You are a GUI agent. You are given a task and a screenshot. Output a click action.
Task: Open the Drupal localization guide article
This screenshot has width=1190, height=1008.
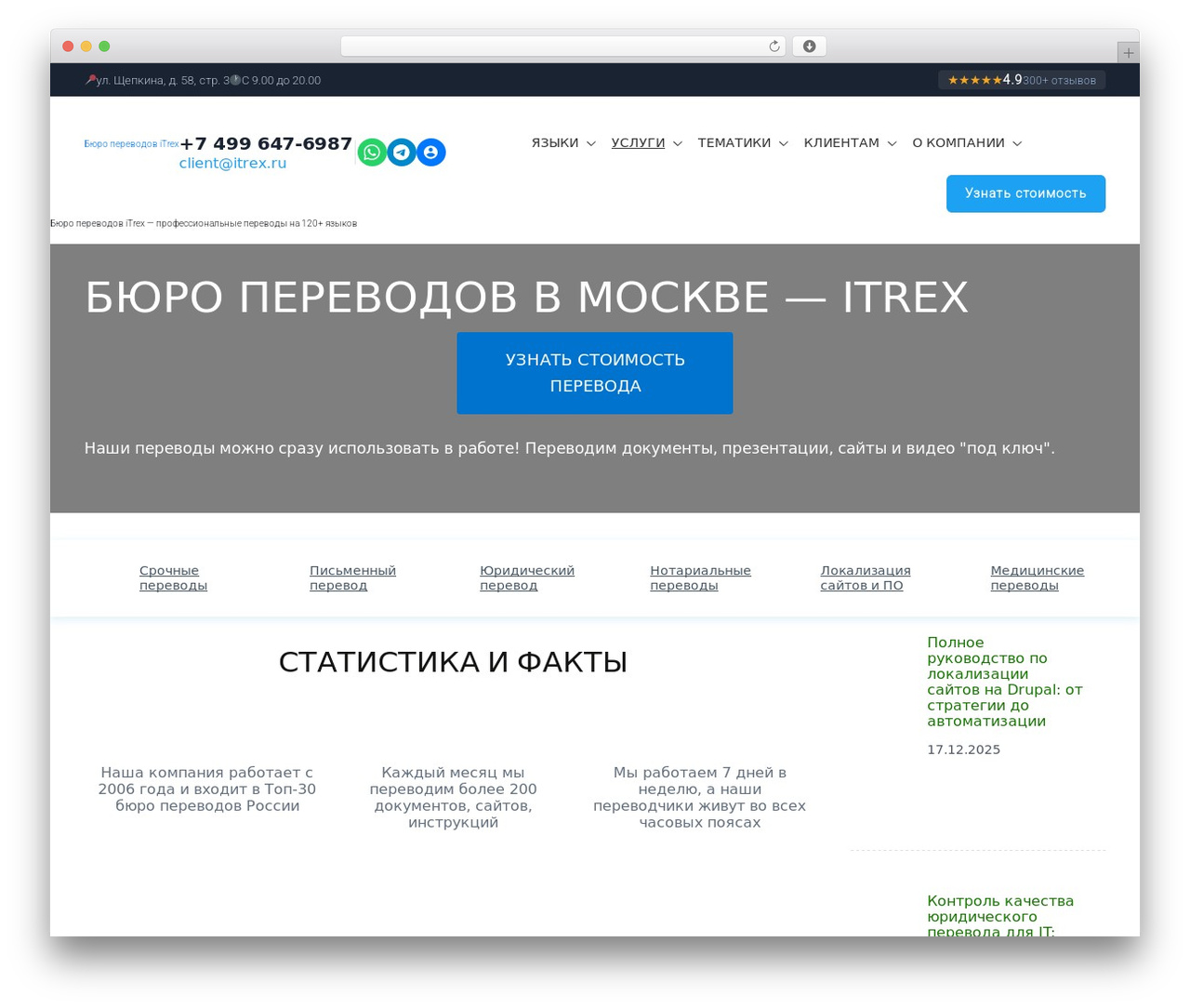1005,682
